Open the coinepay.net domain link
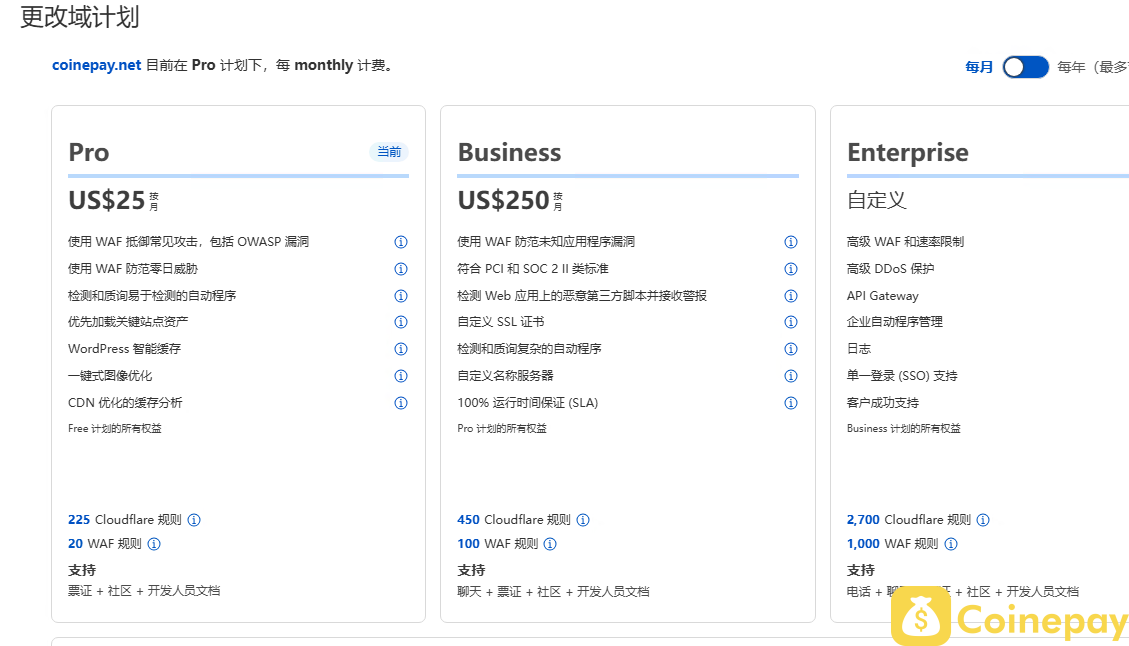1129x646 pixels. (96, 65)
